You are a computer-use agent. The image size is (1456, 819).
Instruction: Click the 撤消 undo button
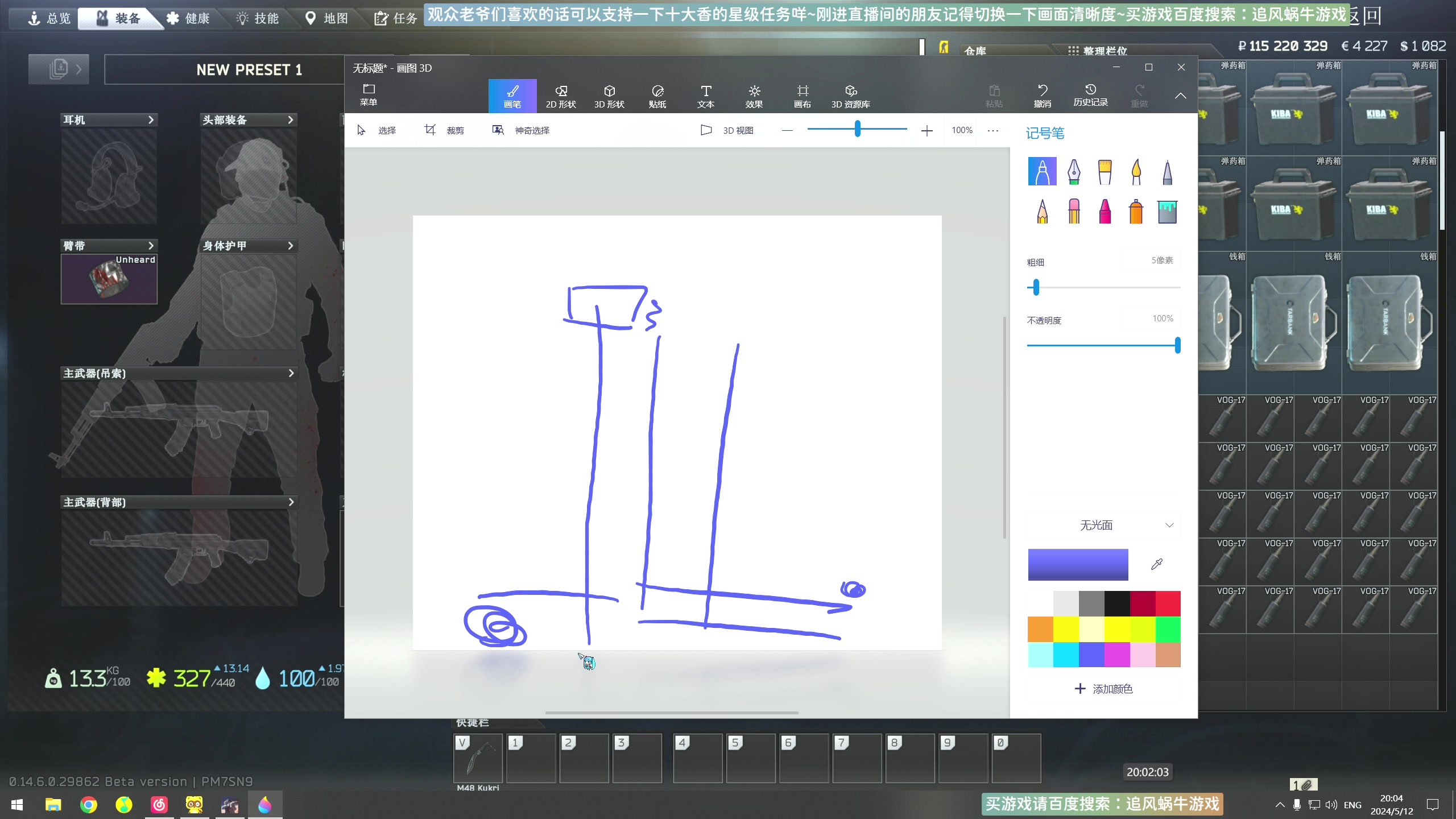(1043, 96)
